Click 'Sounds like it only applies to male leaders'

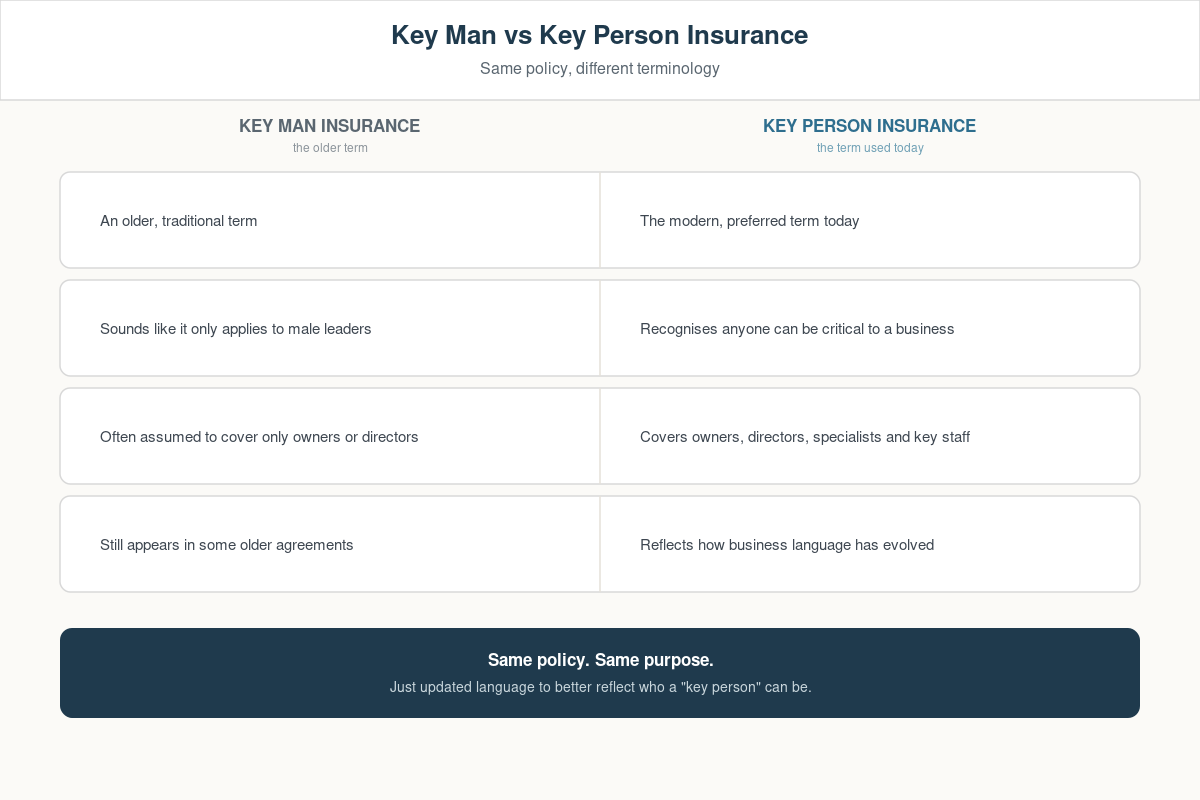point(236,329)
